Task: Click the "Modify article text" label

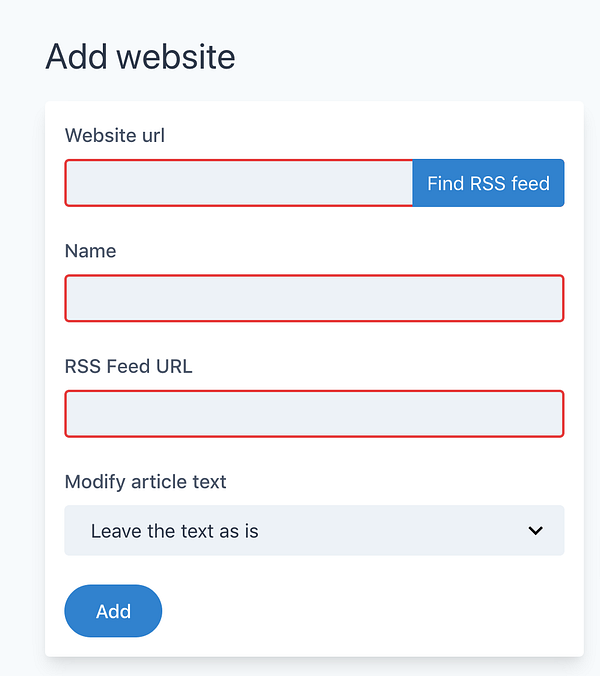Action: point(145,482)
